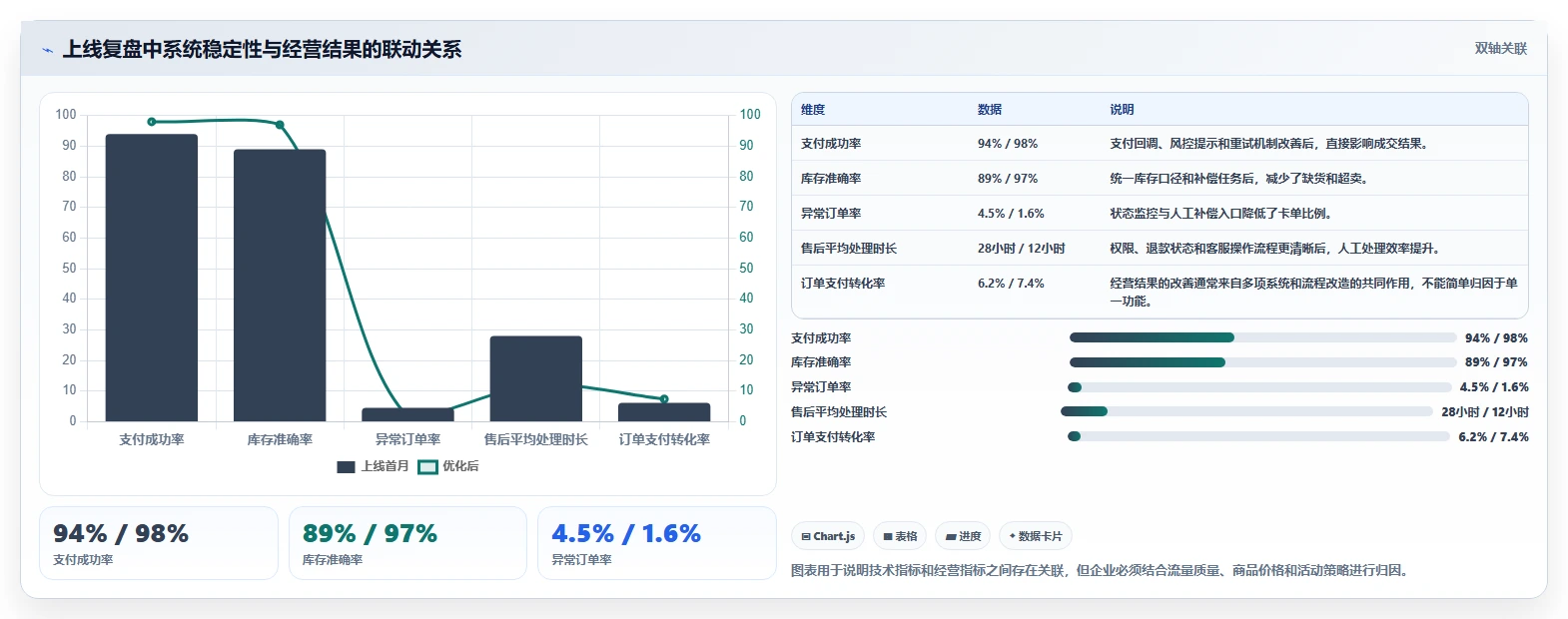Select the Chart.js tag chip
Image resolution: width=1568 pixels, height=619 pixels.
[x=829, y=536]
